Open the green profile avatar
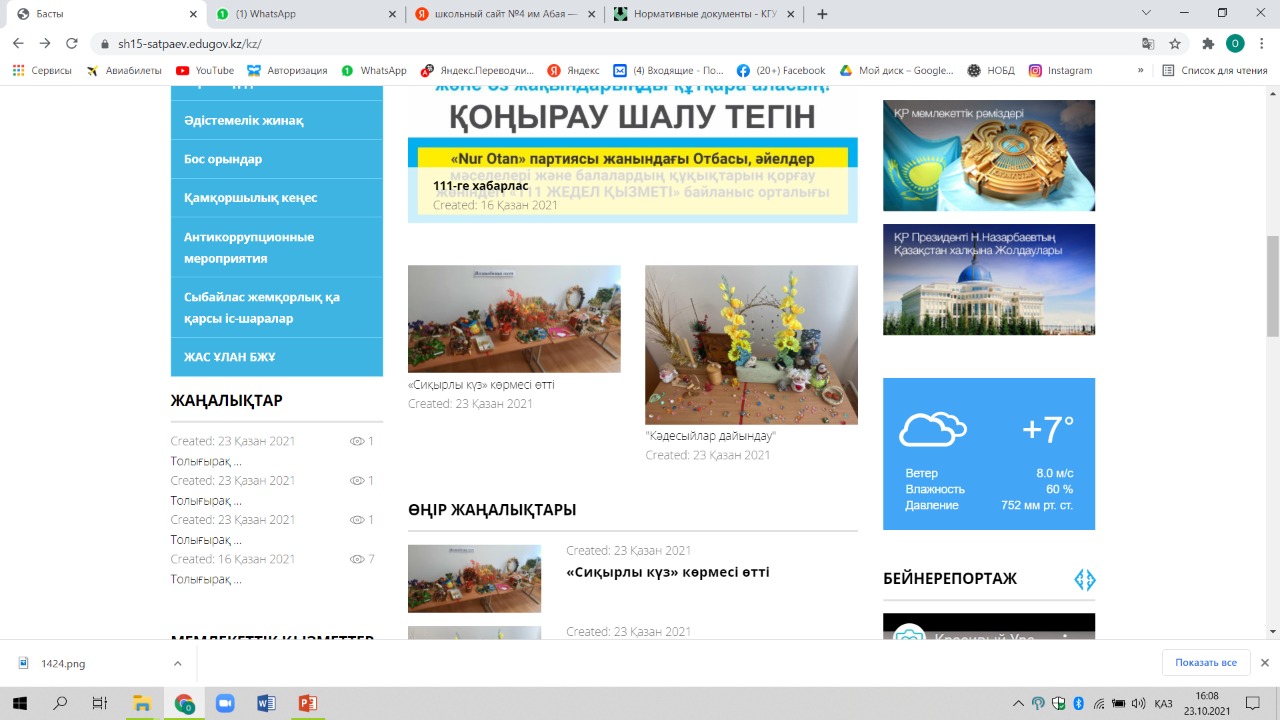The image size is (1280, 720). [x=1235, y=44]
